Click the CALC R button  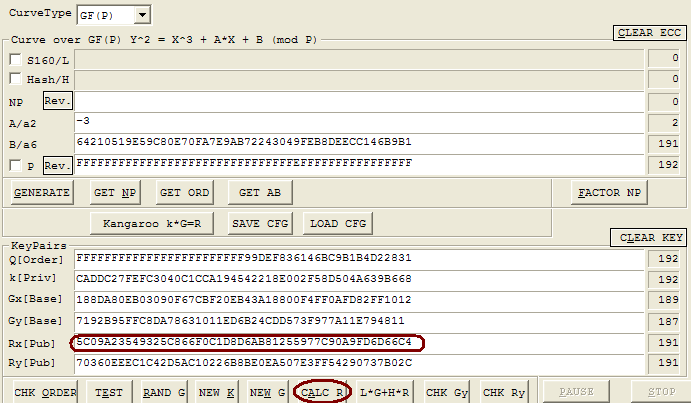322,392
